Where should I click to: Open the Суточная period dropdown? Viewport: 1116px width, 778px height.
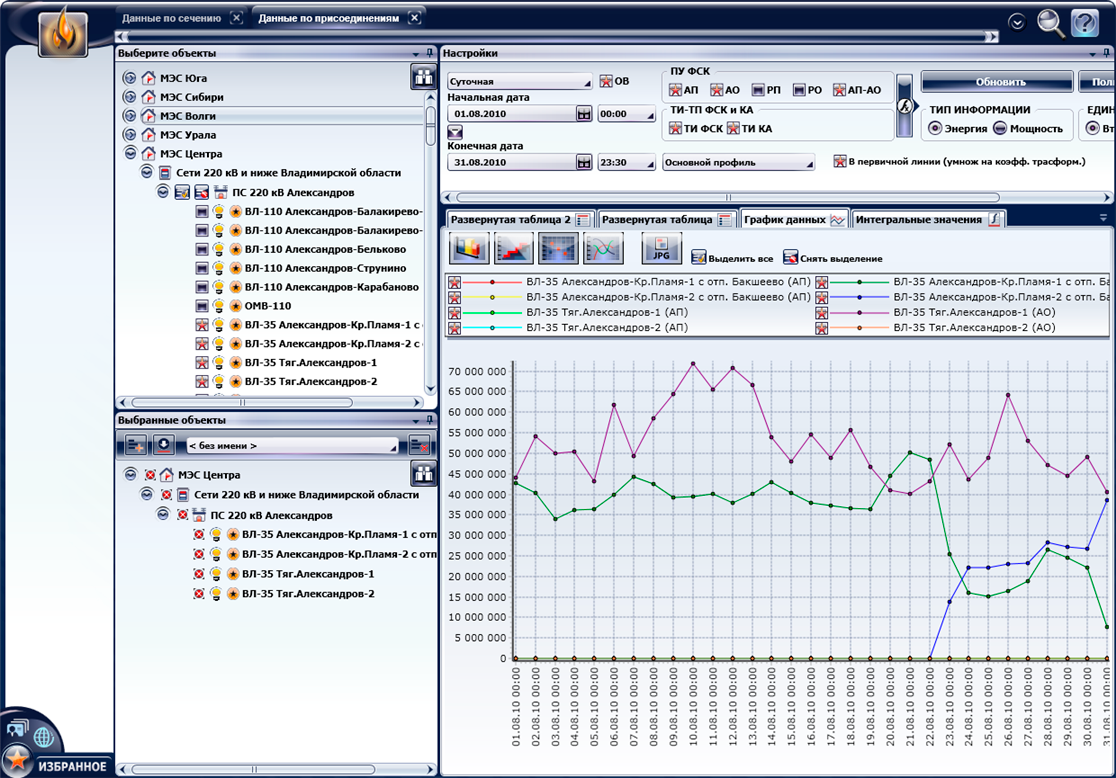click(x=519, y=81)
